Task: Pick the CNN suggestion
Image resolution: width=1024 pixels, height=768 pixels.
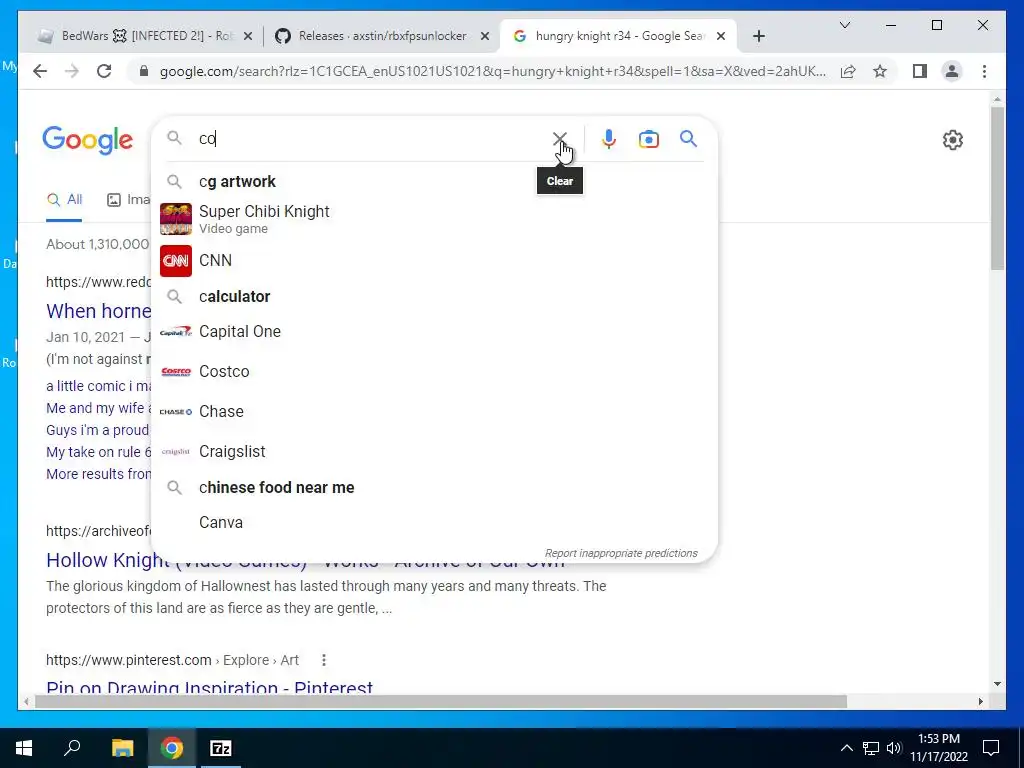Action: tap(434, 261)
